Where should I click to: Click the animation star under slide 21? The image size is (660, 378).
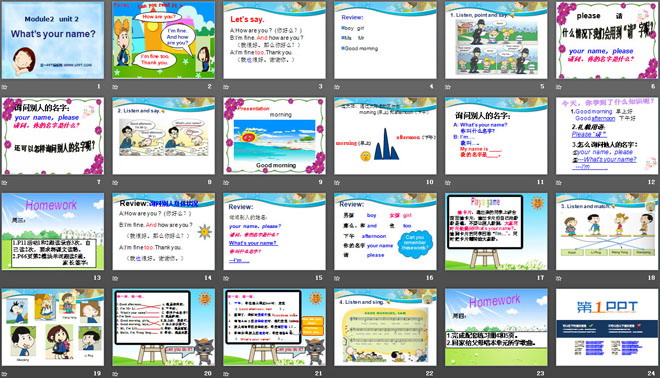(226, 373)
